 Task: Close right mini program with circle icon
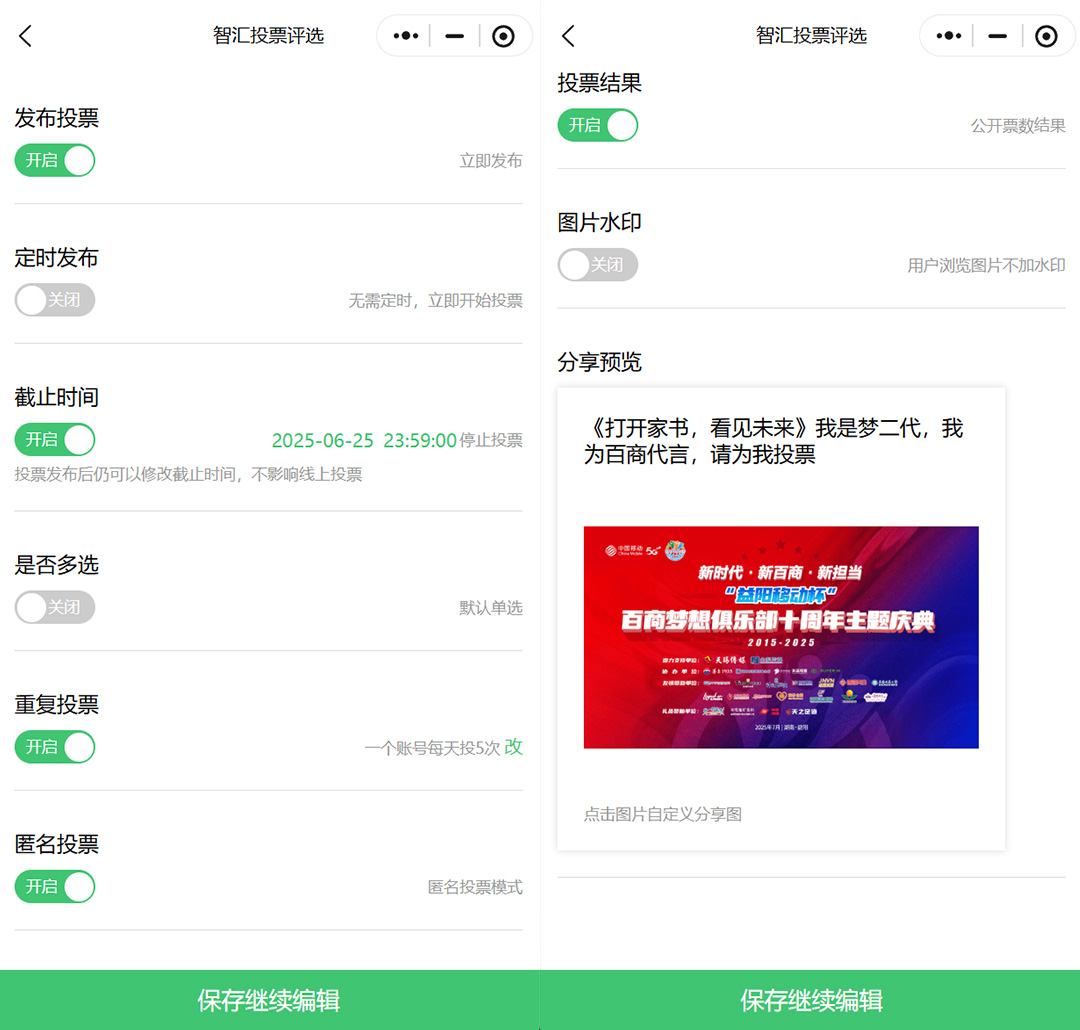click(1046, 36)
